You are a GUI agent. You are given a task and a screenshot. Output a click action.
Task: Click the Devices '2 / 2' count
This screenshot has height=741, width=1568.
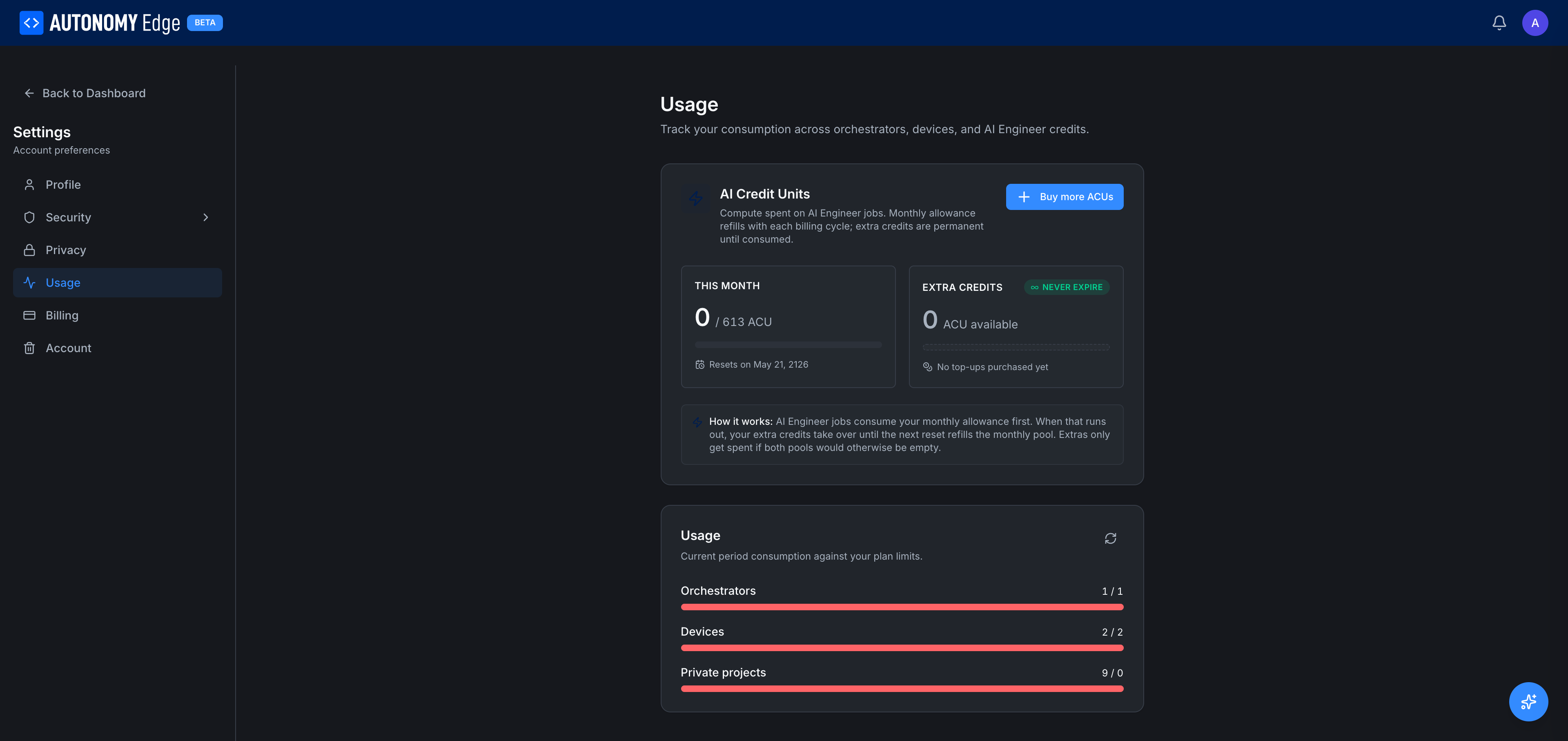click(x=1112, y=632)
